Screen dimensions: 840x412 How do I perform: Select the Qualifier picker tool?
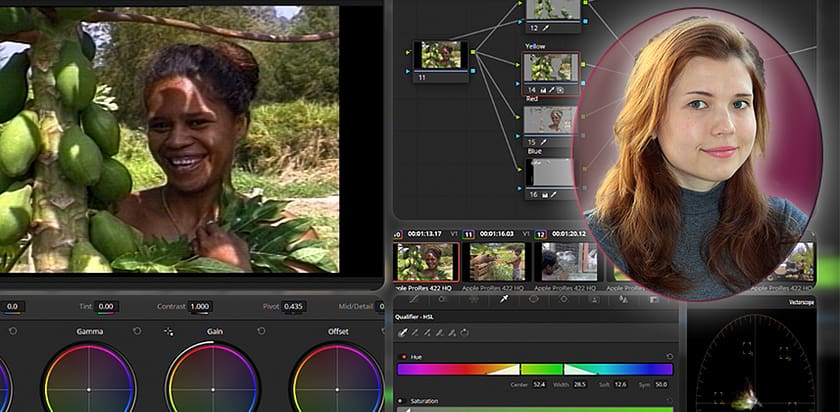tap(403, 333)
